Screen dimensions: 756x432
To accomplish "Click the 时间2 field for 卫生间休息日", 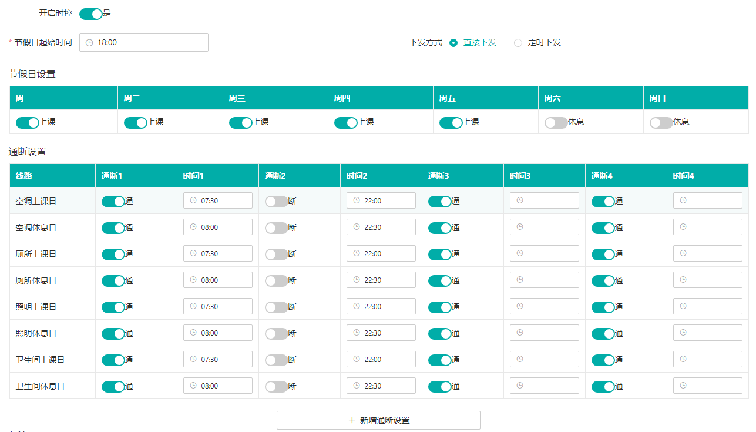I will [381, 386].
